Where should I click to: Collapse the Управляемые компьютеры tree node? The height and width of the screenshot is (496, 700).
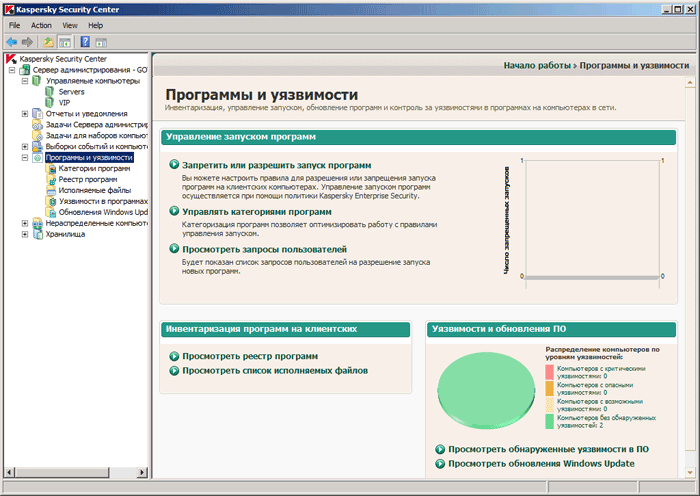pyautogui.click(x=25, y=81)
